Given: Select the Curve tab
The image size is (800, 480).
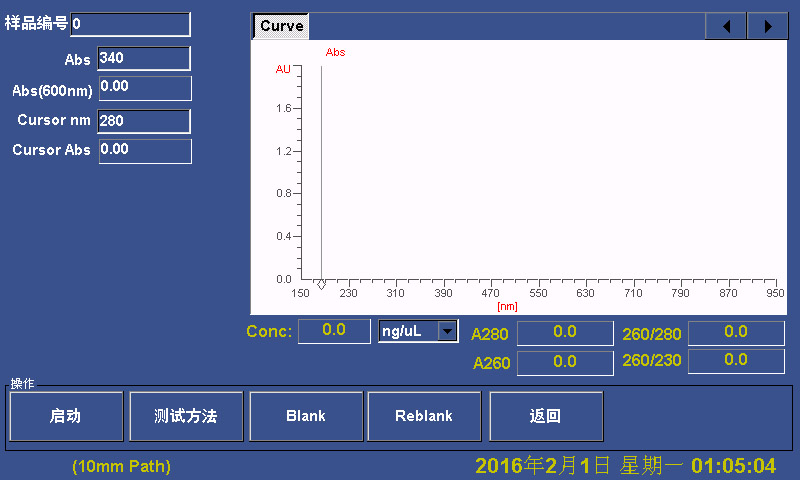Looking at the screenshot, I should 281,26.
